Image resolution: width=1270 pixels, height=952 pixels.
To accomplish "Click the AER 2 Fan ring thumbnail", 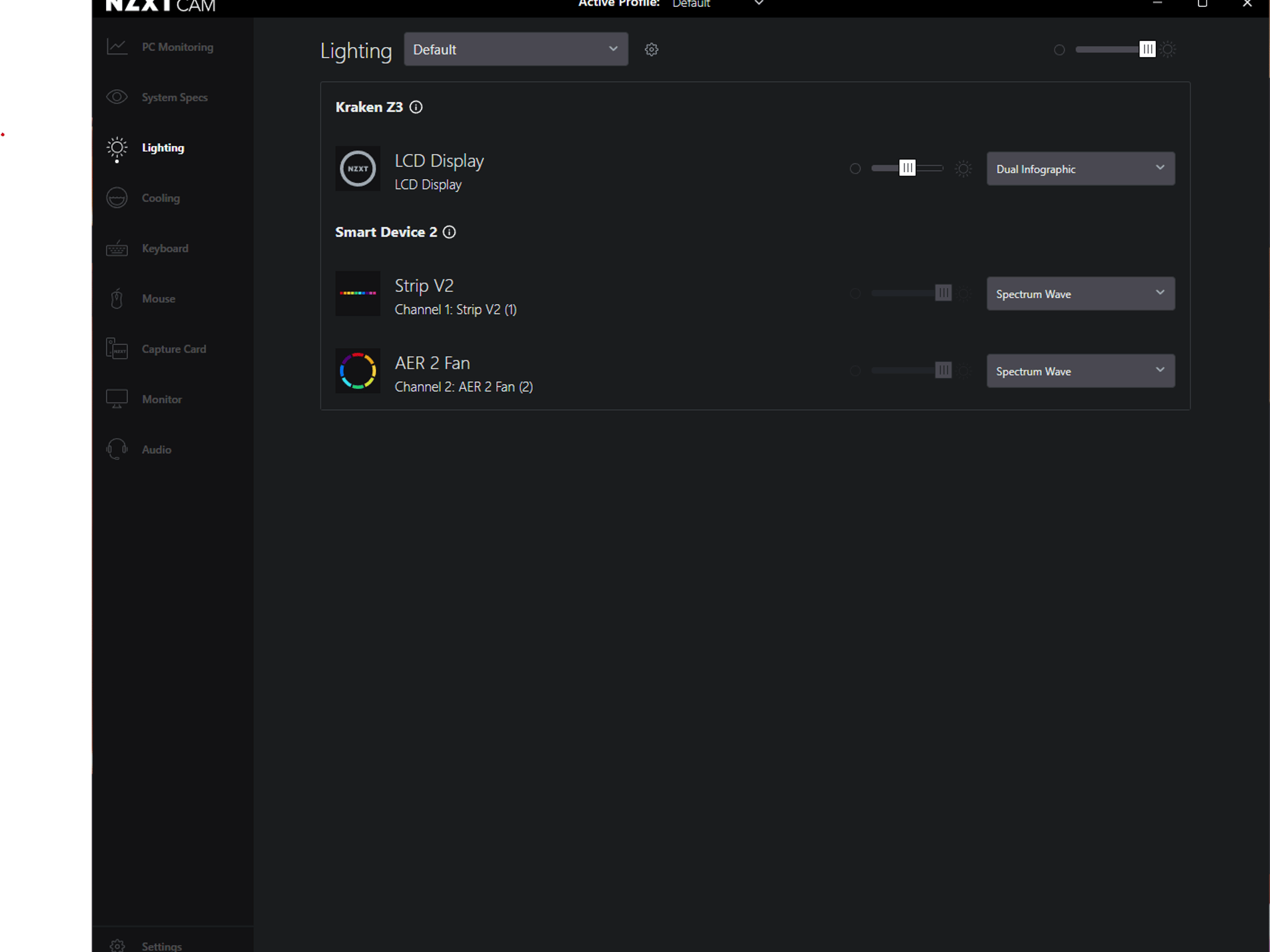I will [358, 371].
